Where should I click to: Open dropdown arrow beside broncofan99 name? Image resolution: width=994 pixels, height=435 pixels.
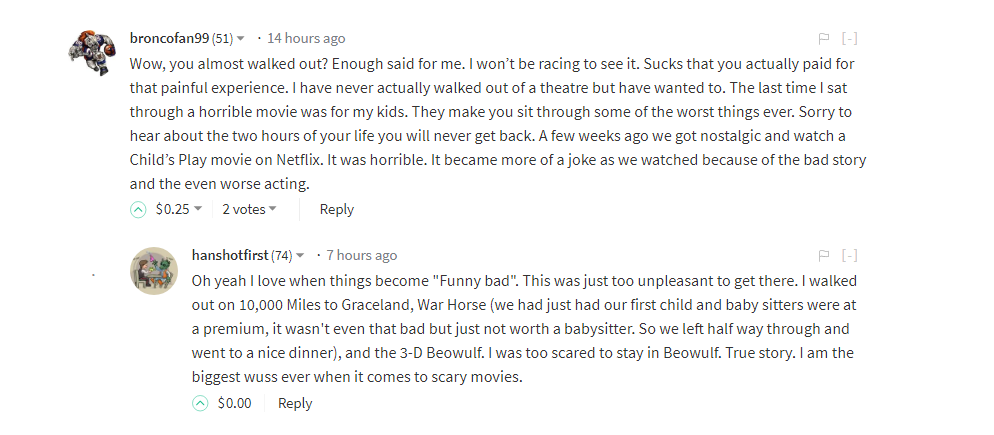(x=241, y=39)
